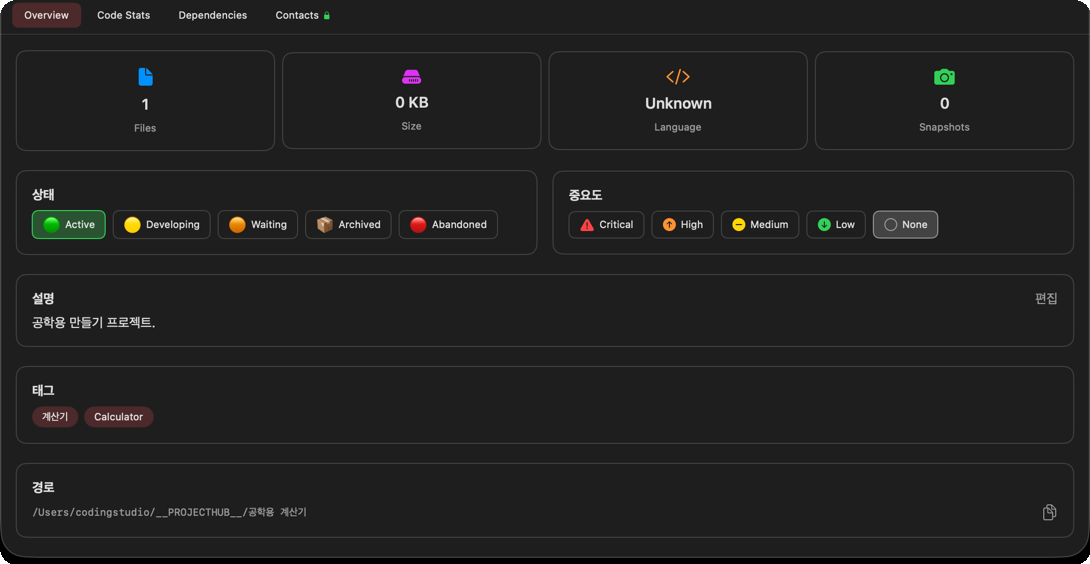
Task: Click the magenta Size disk icon
Action: [412, 76]
